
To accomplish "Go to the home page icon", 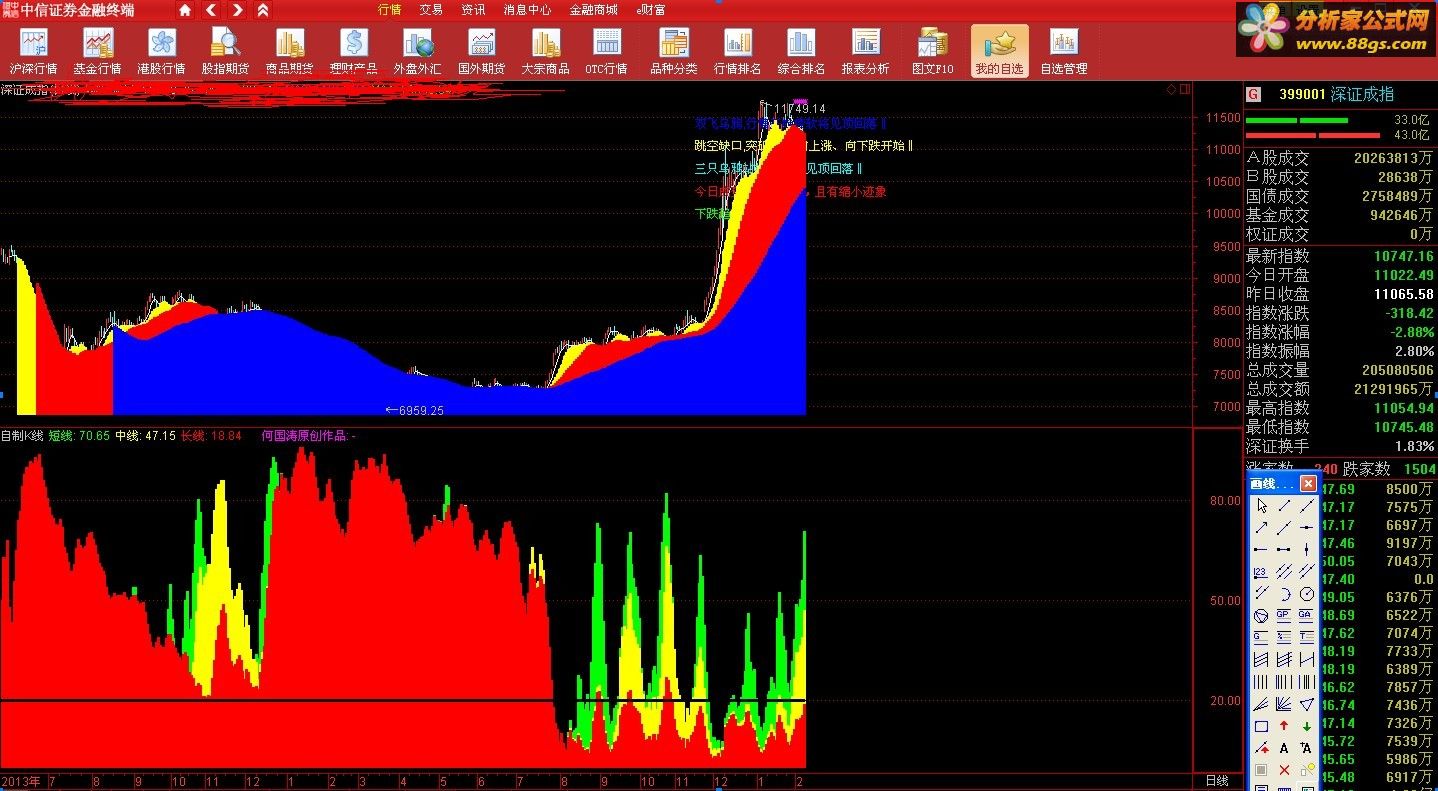I will tap(185, 10).
